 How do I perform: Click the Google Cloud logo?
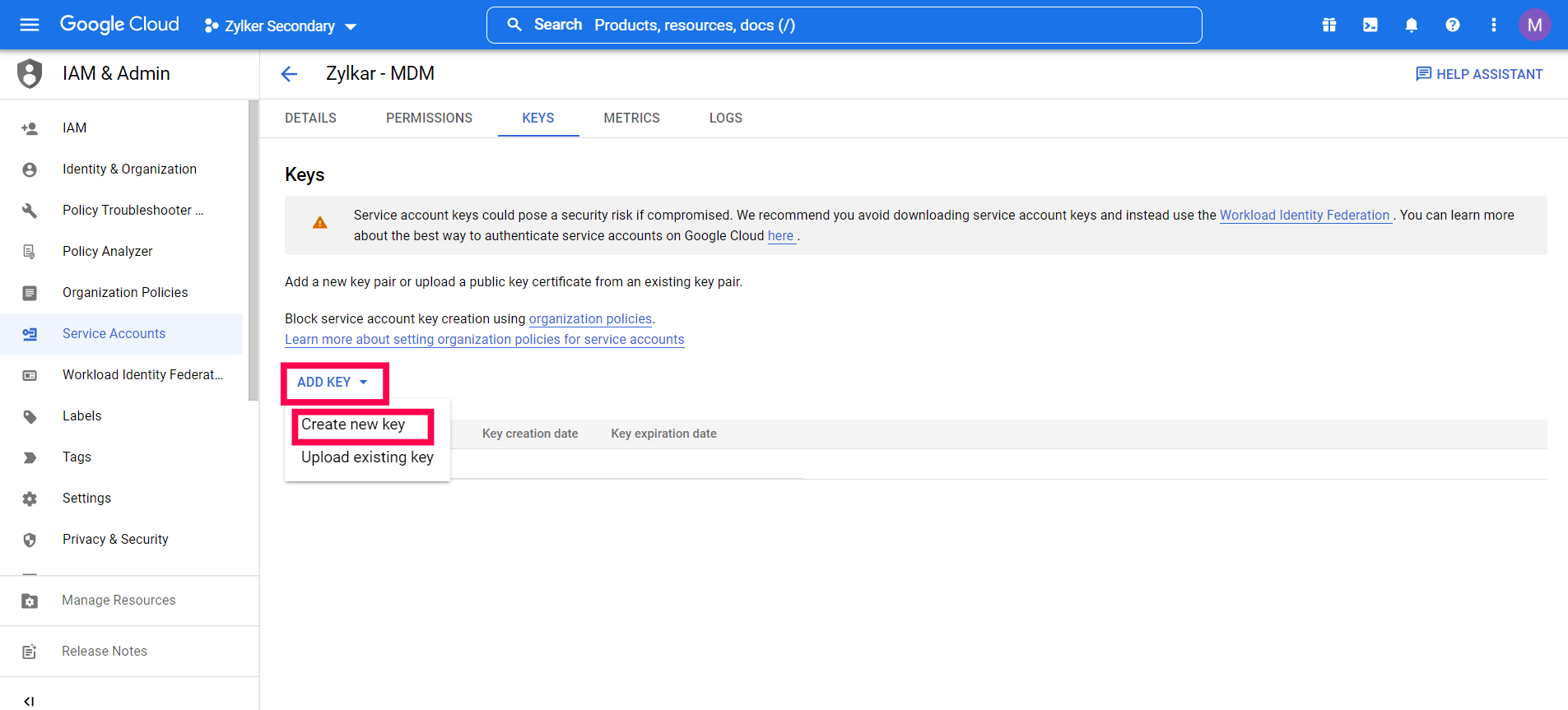tap(119, 25)
